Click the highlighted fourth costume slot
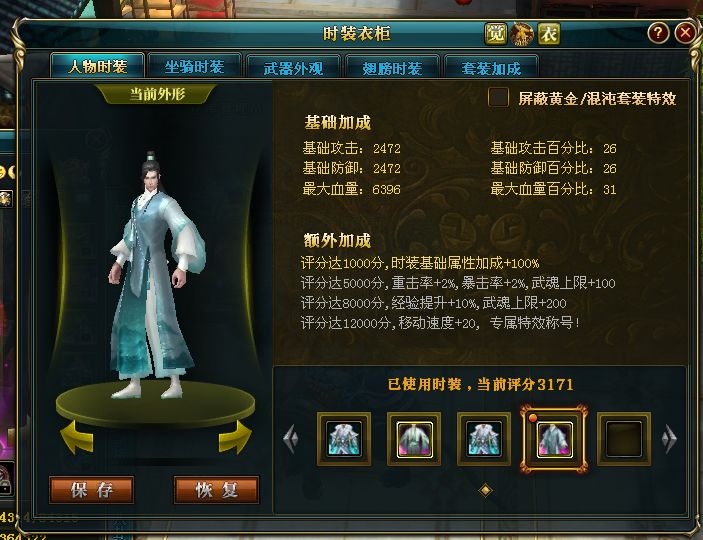This screenshot has height=540, width=703. point(554,439)
